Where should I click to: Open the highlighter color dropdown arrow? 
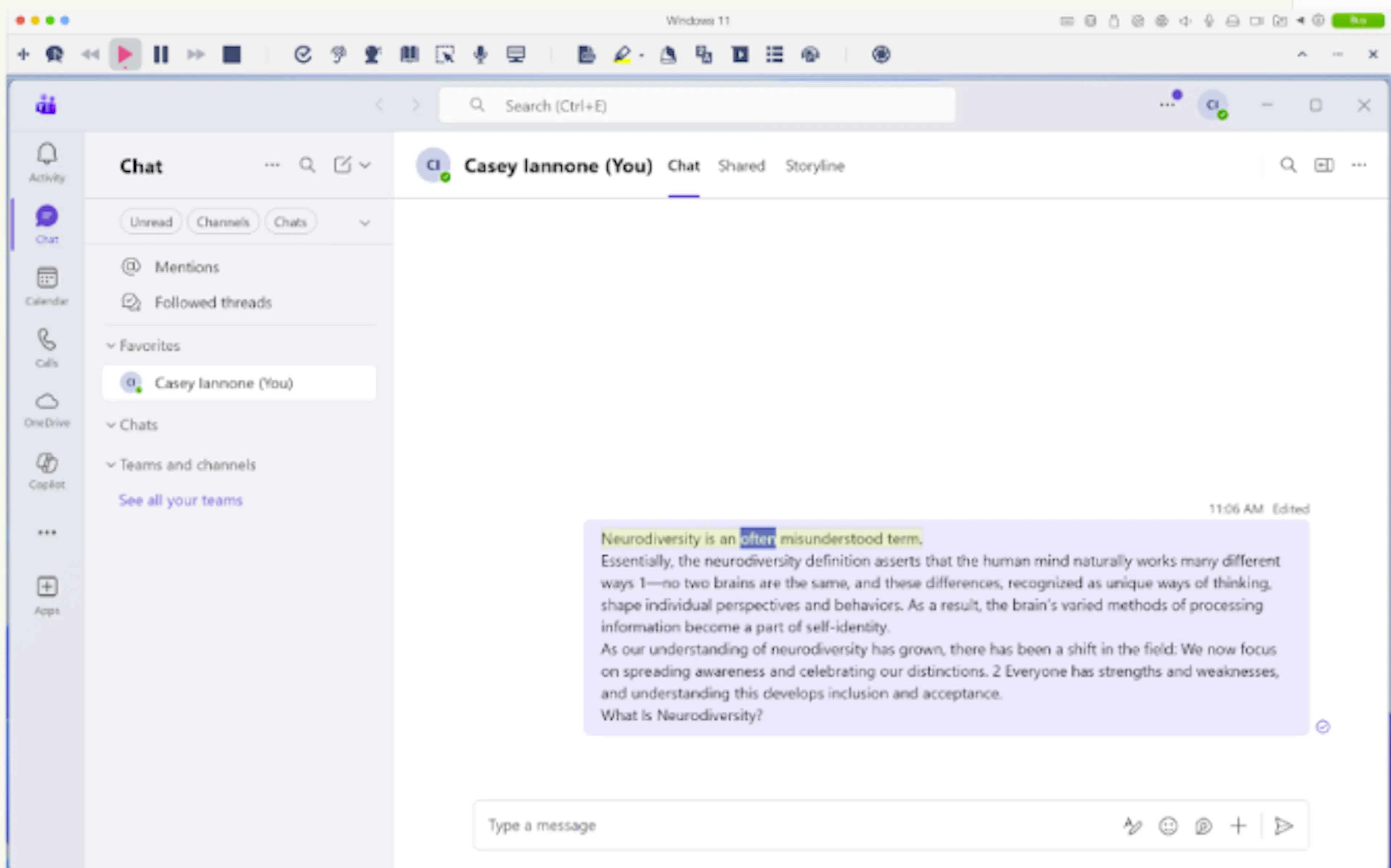click(x=642, y=56)
